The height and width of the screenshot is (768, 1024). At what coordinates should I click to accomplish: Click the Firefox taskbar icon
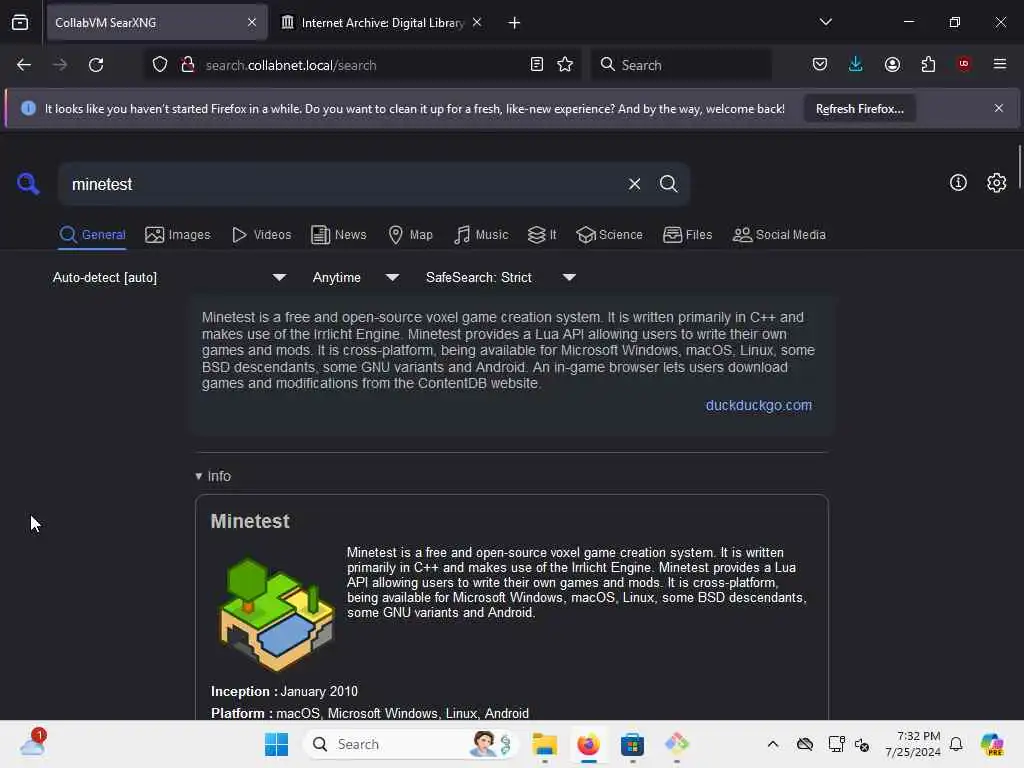point(588,744)
